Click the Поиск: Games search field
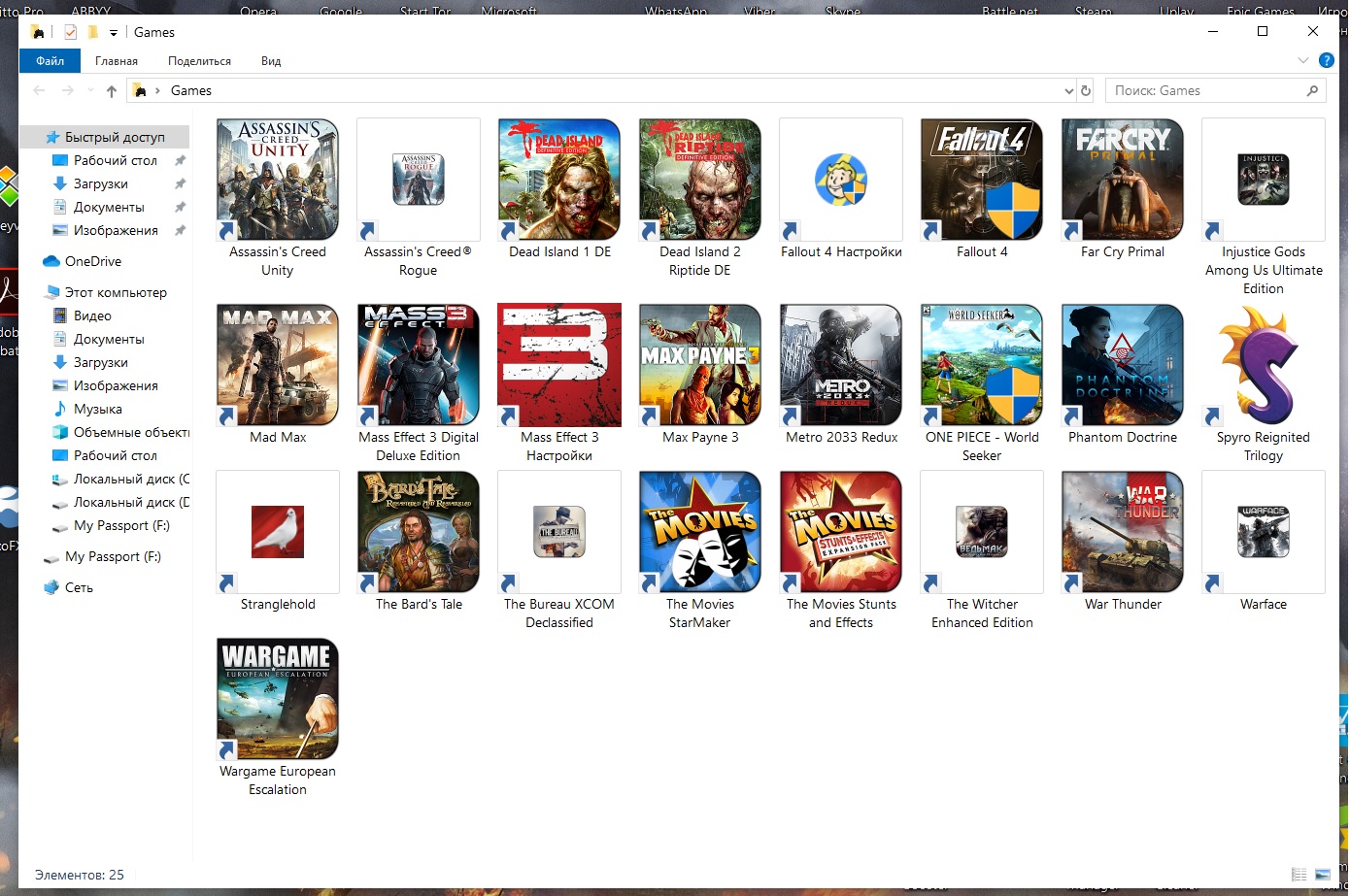This screenshot has height=896, width=1350. pos(1216,90)
